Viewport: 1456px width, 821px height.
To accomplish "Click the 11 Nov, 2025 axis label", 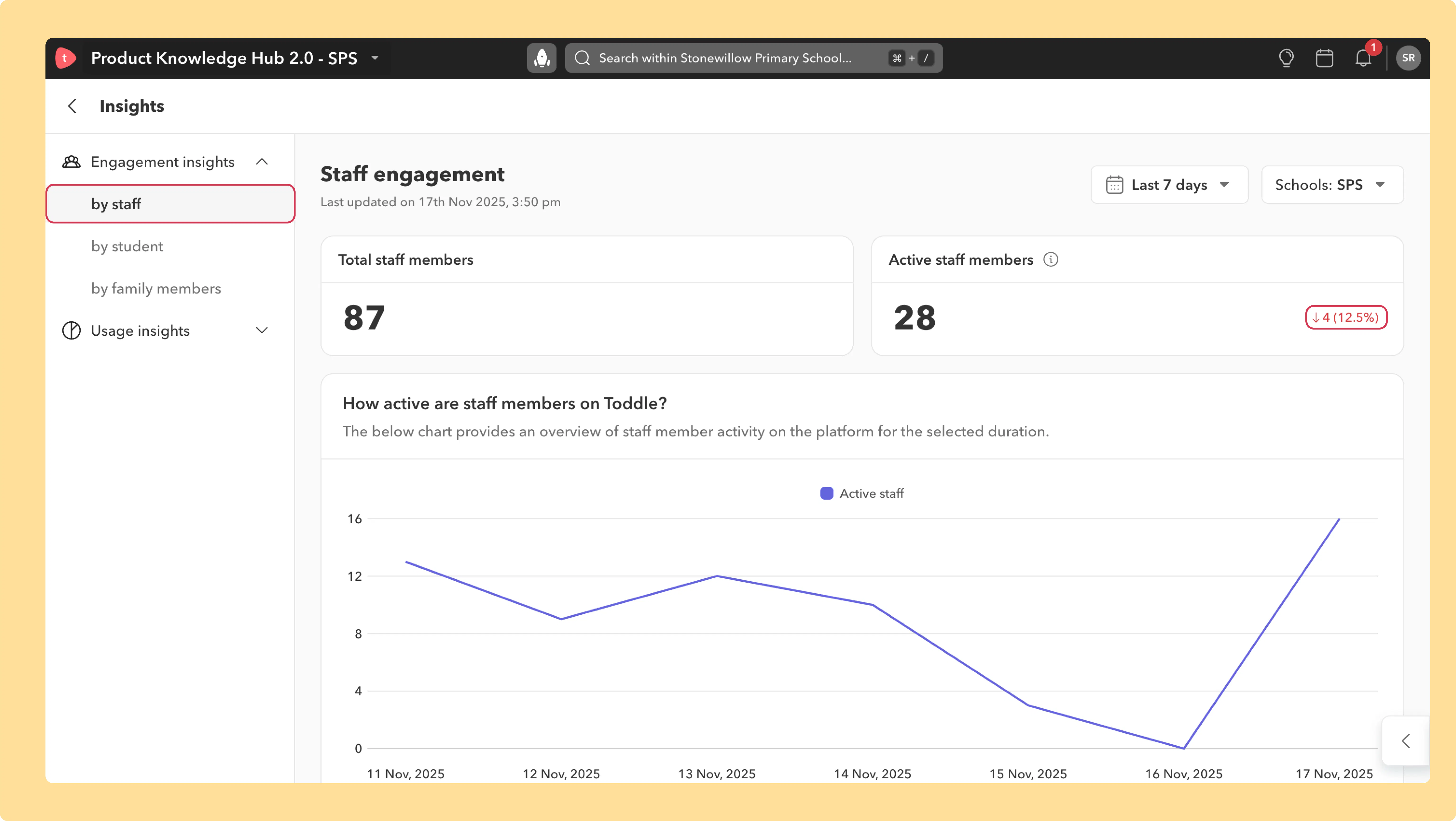I will (406, 774).
